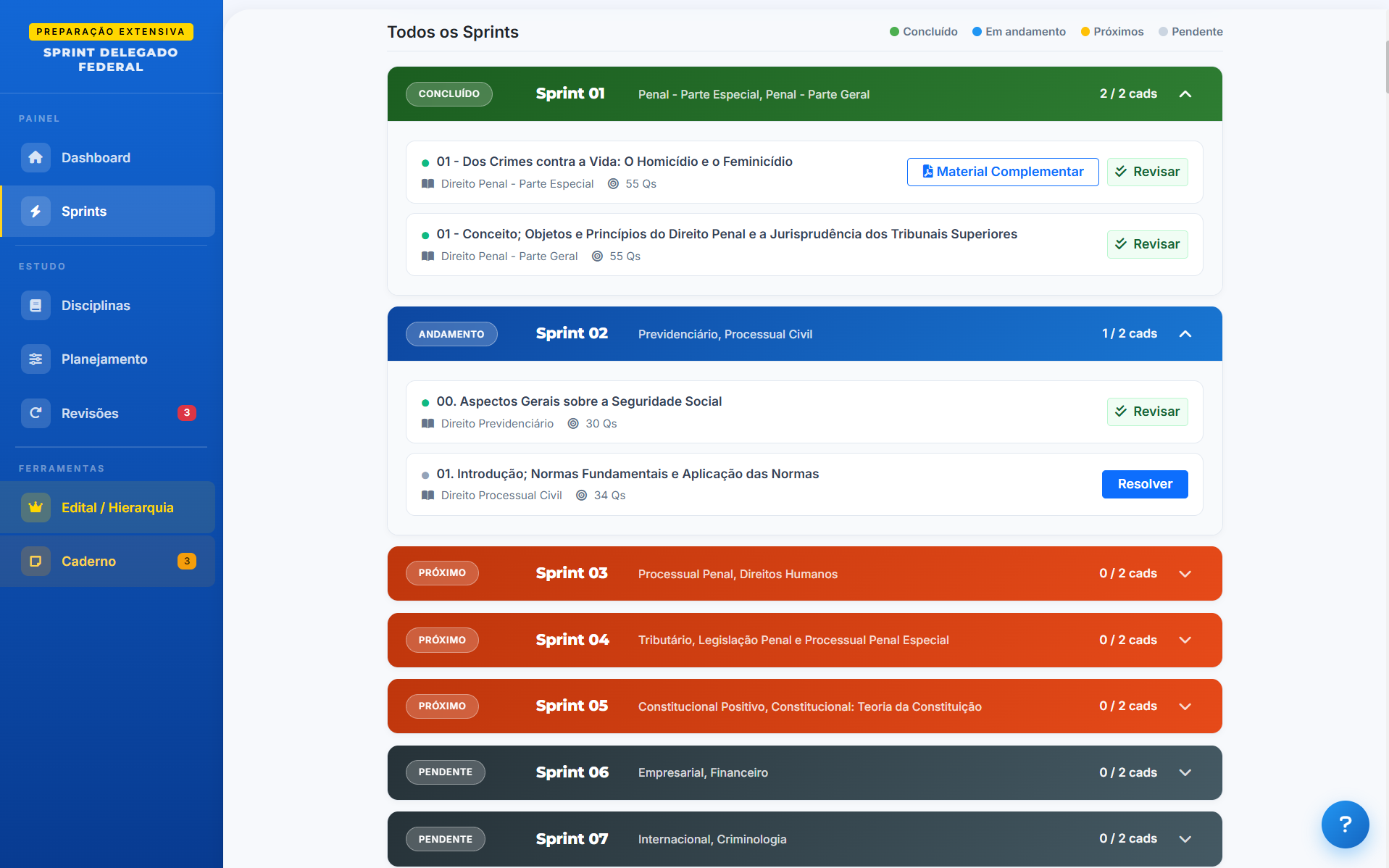Click the PRÓXIMO badge on Sprint 04
Viewport: 1389px width, 868px height.
point(442,640)
